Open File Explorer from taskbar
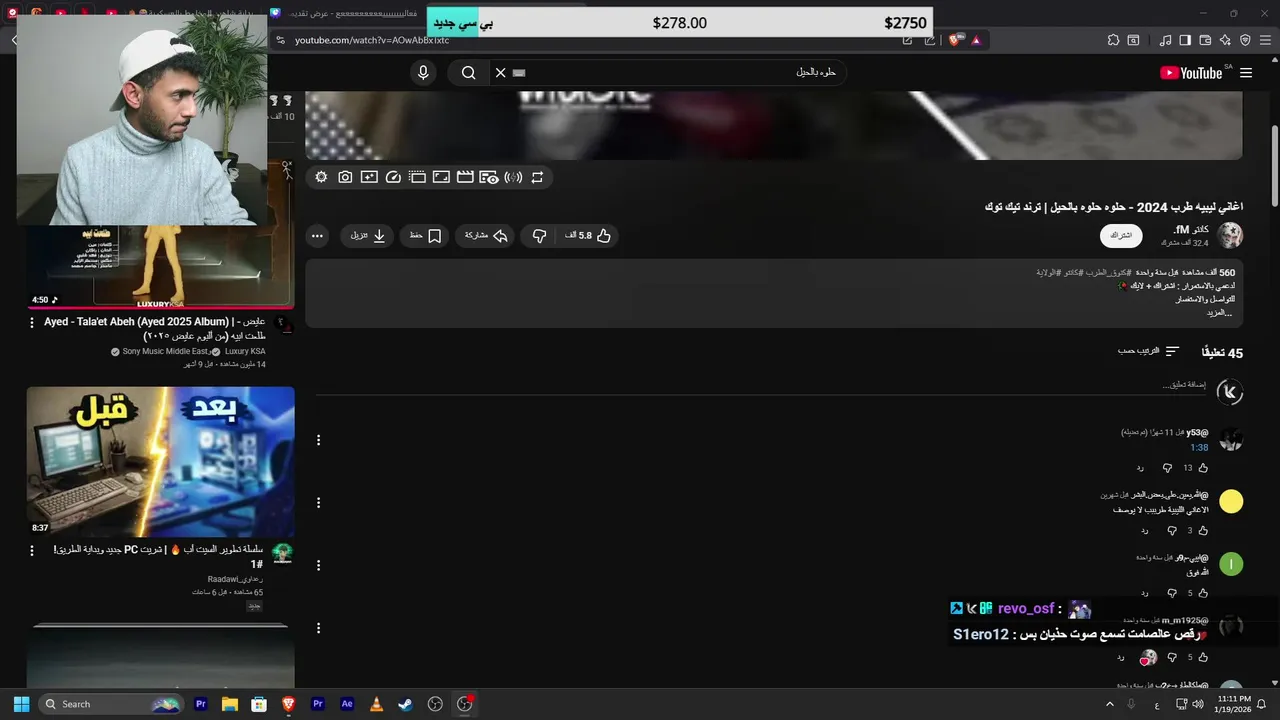1280x720 pixels. point(230,704)
